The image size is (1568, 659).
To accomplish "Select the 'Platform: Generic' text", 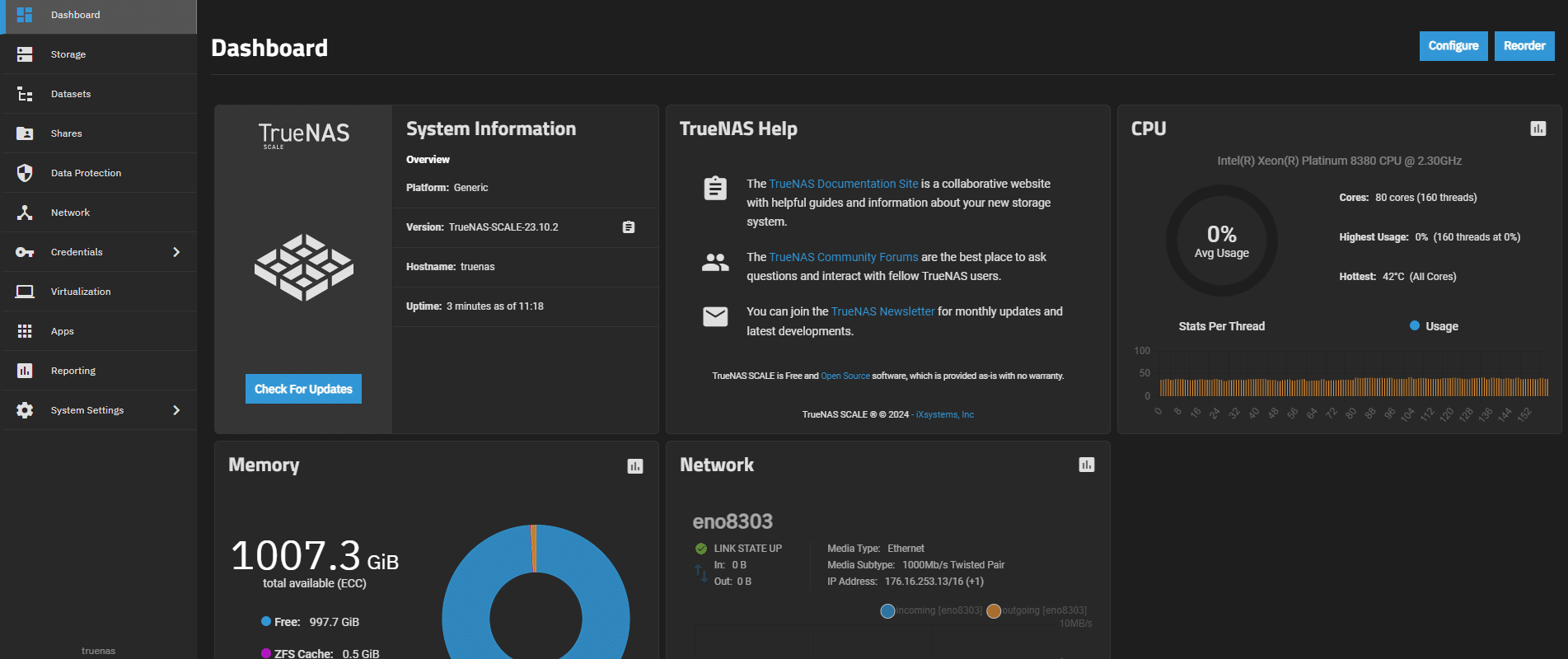I will [447, 188].
